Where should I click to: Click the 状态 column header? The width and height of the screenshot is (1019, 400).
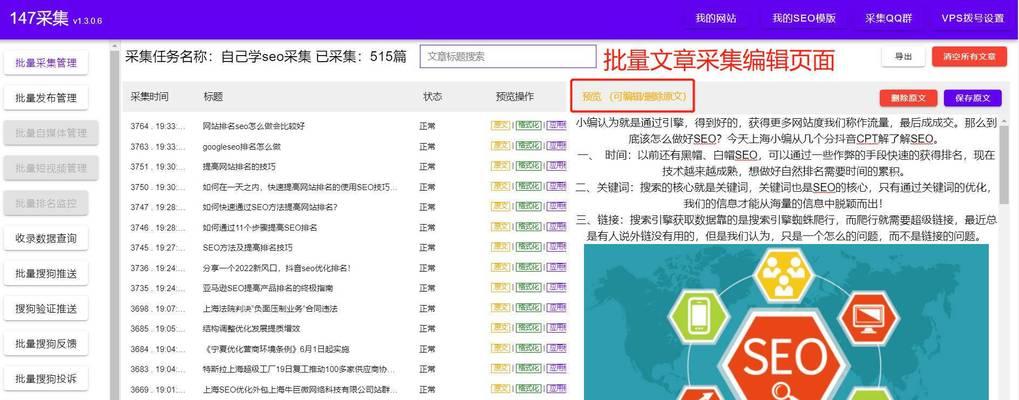coord(432,97)
